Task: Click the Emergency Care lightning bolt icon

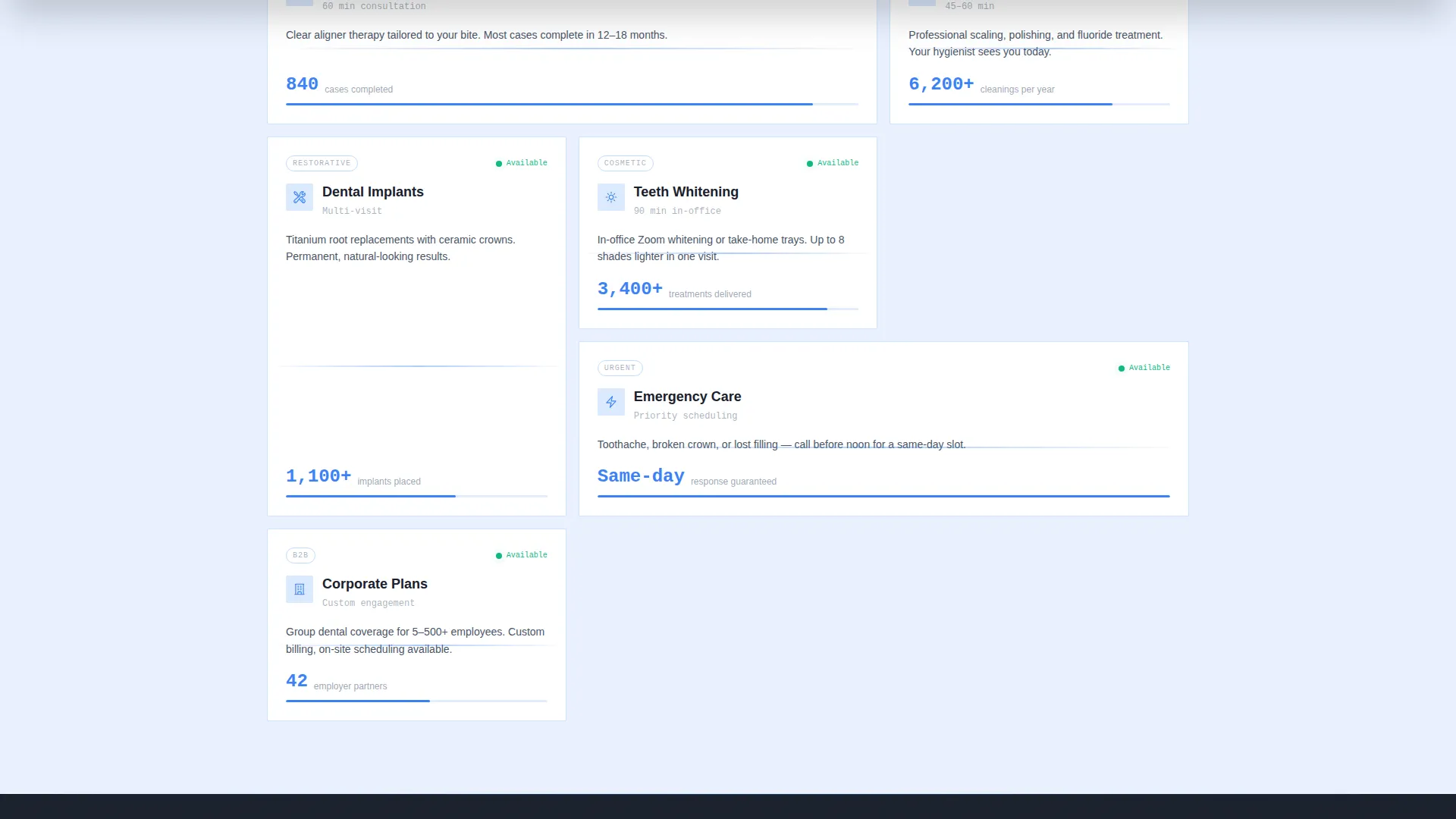Action: click(611, 402)
